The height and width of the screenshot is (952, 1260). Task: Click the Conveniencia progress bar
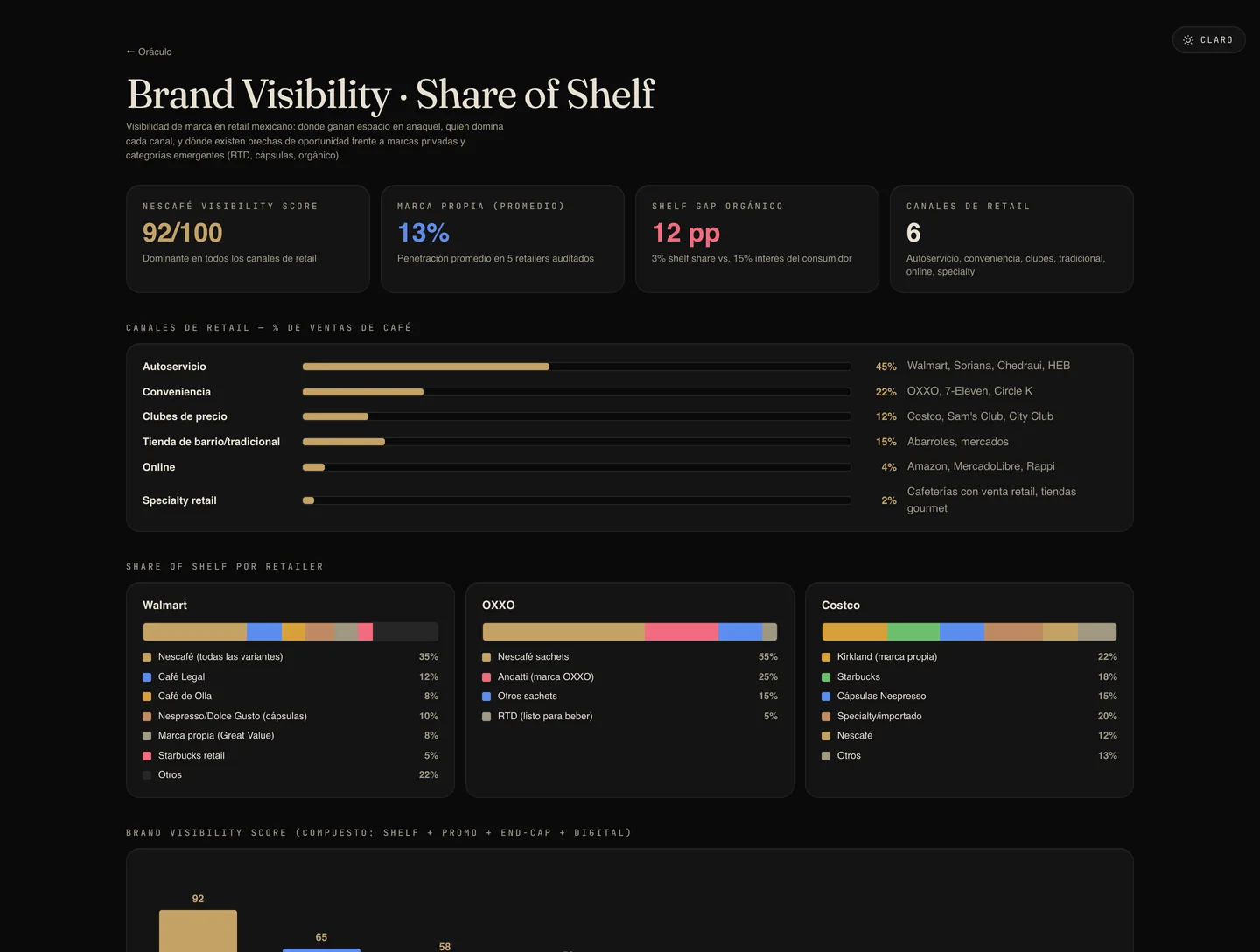[577, 392]
